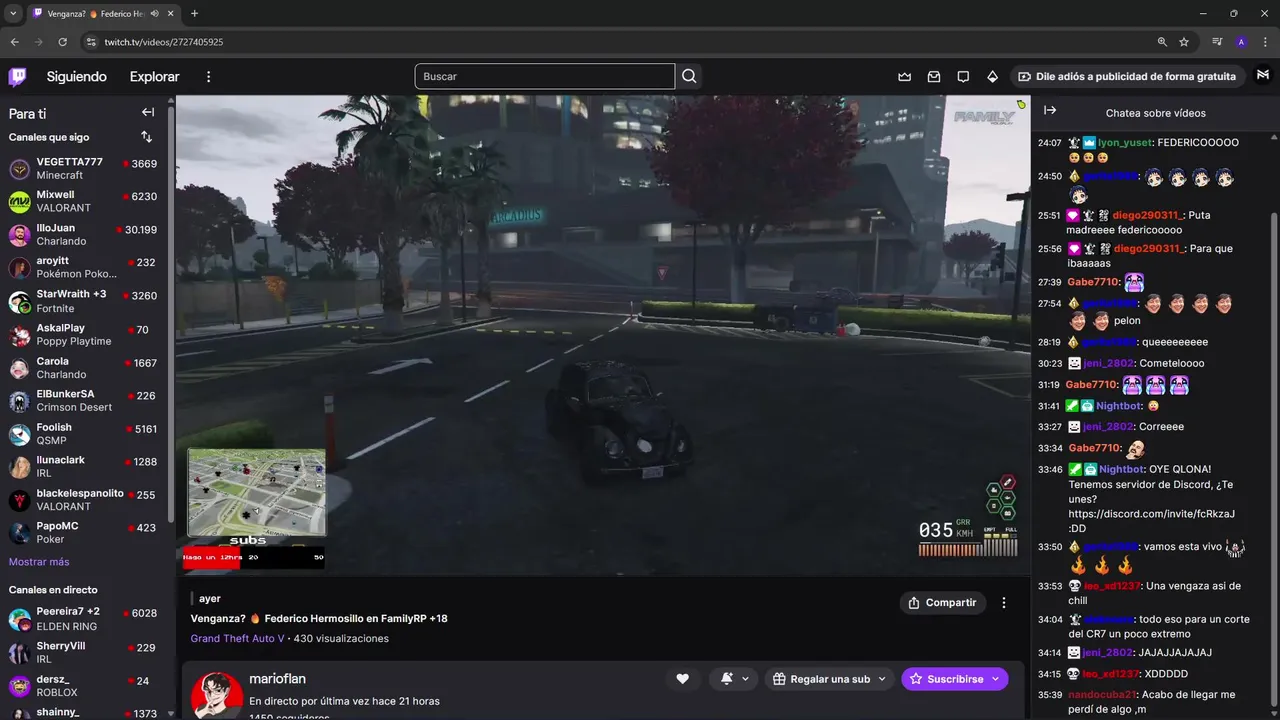Close the Venganza browser tab
Screen dimensions: 1280x720
coord(169,14)
